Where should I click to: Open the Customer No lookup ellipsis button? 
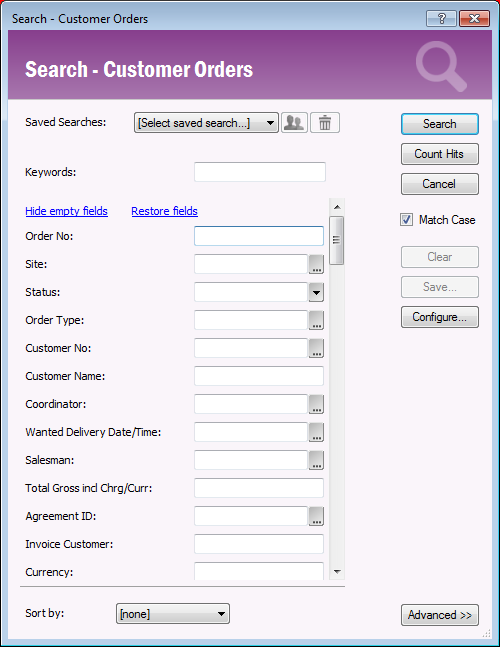point(316,348)
